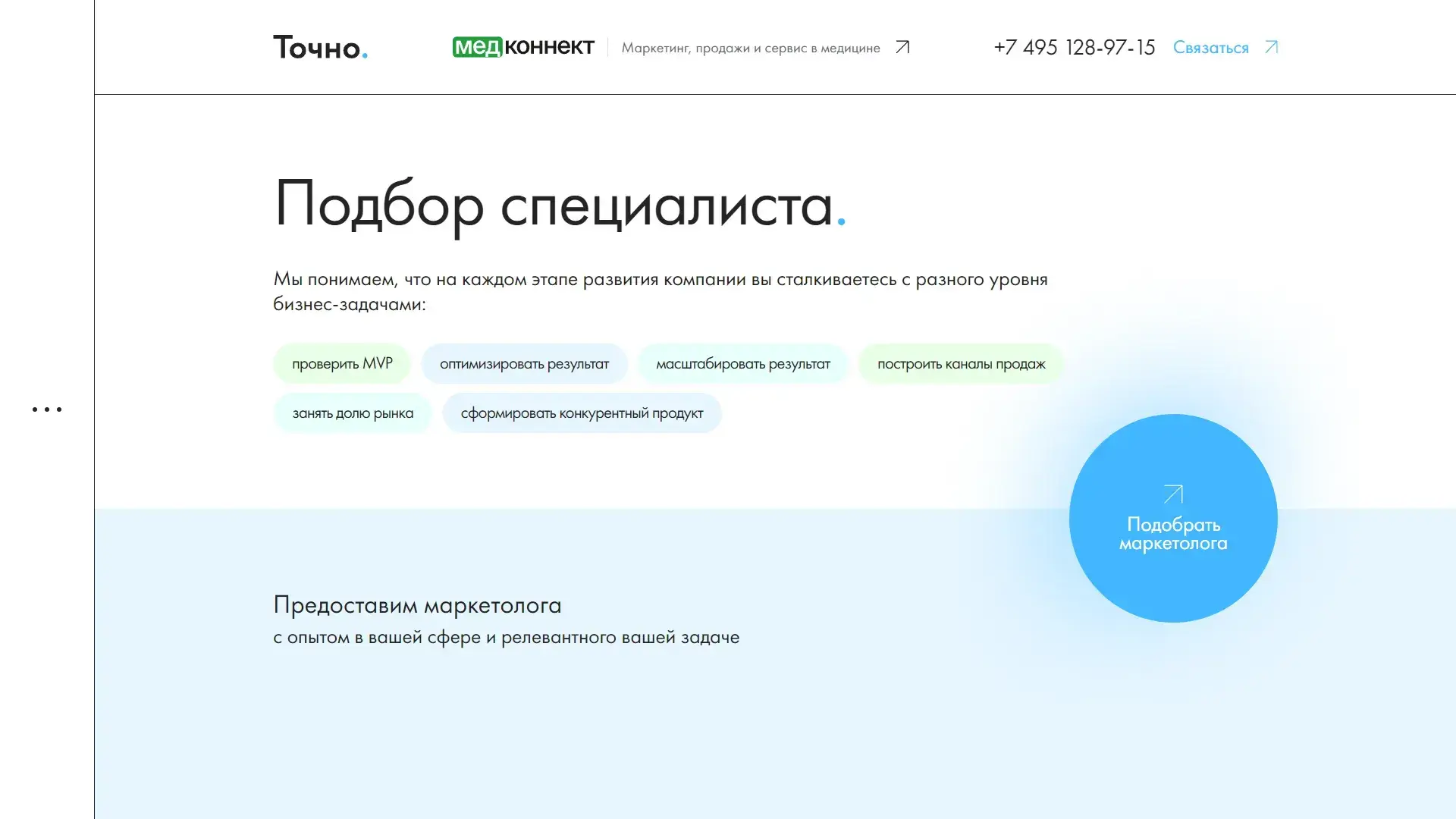Select the занять долю рынка tag
This screenshot has width=1456, height=819.
point(352,413)
